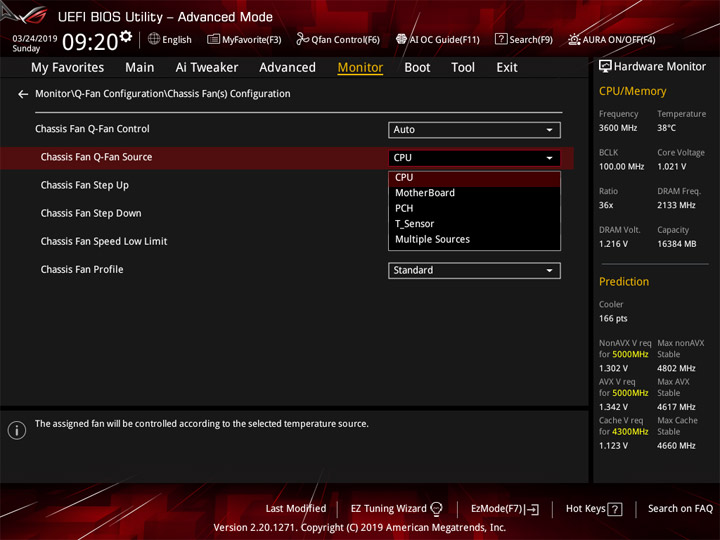
Task: Select Multiple Sources option
Action: tap(474, 240)
